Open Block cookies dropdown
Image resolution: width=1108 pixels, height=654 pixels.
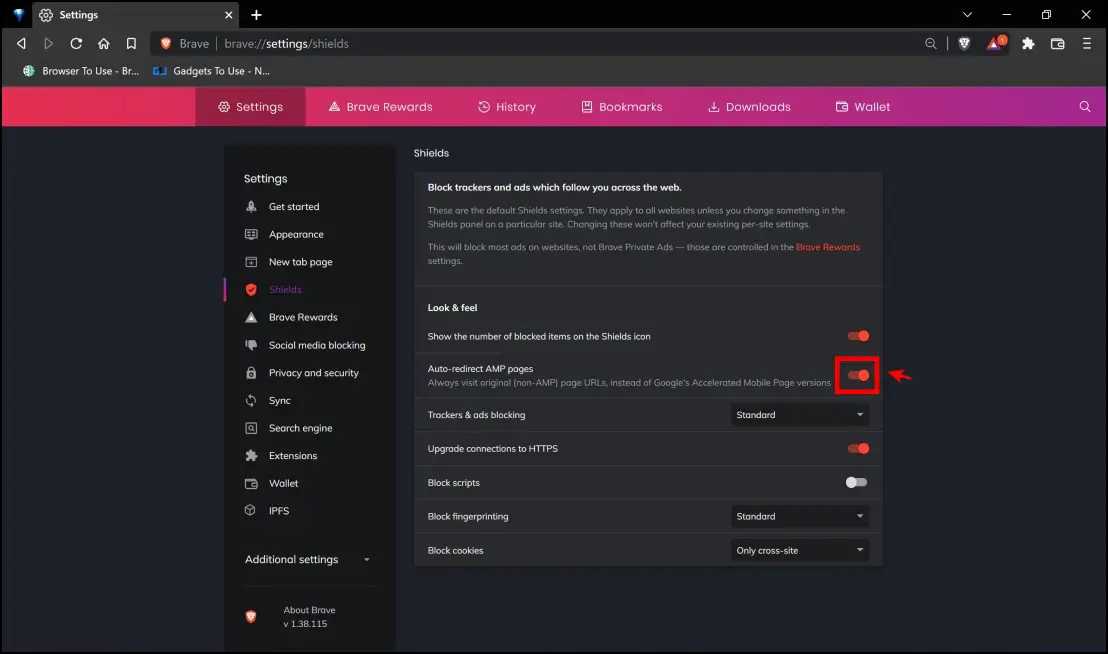pos(800,550)
